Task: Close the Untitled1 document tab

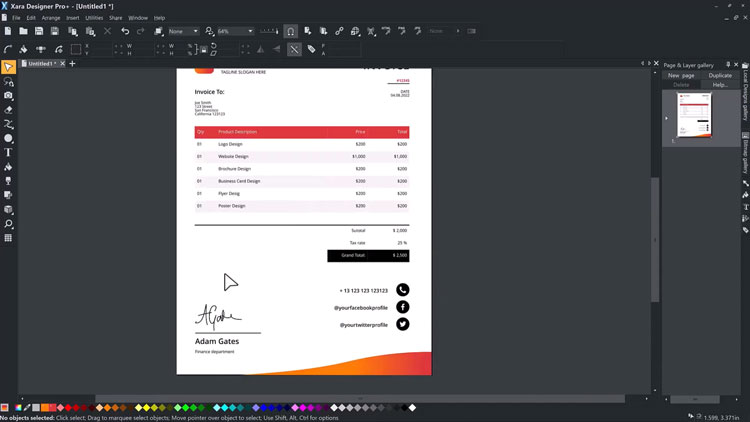Action: tap(63, 64)
